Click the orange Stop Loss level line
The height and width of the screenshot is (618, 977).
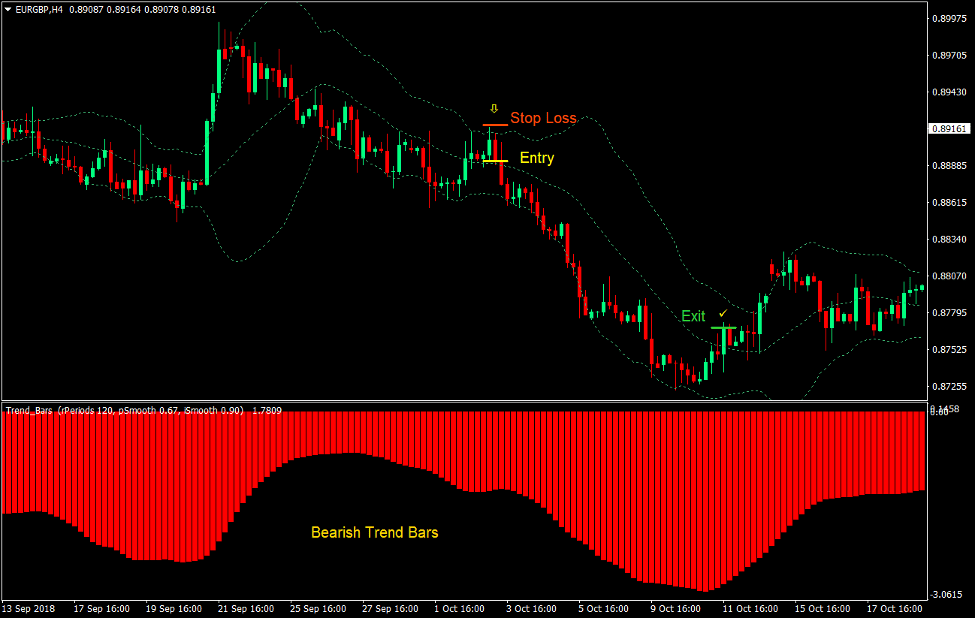coord(493,124)
